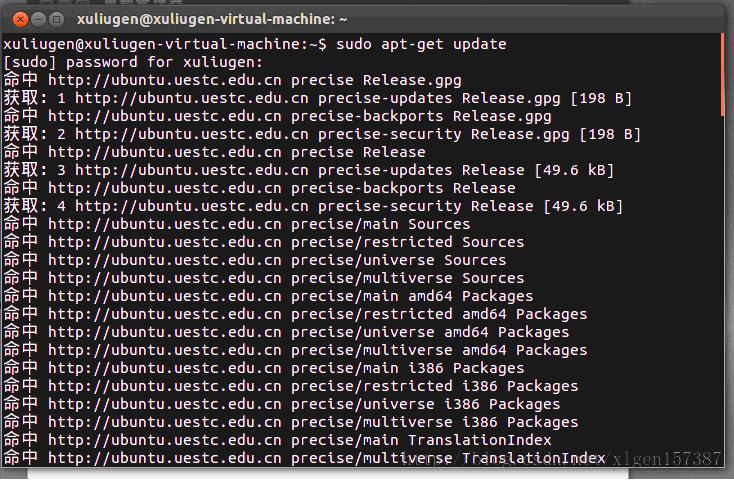
Task: Click the xuliugen-virtual-machine window title text
Action: click(x=212, y=19)
